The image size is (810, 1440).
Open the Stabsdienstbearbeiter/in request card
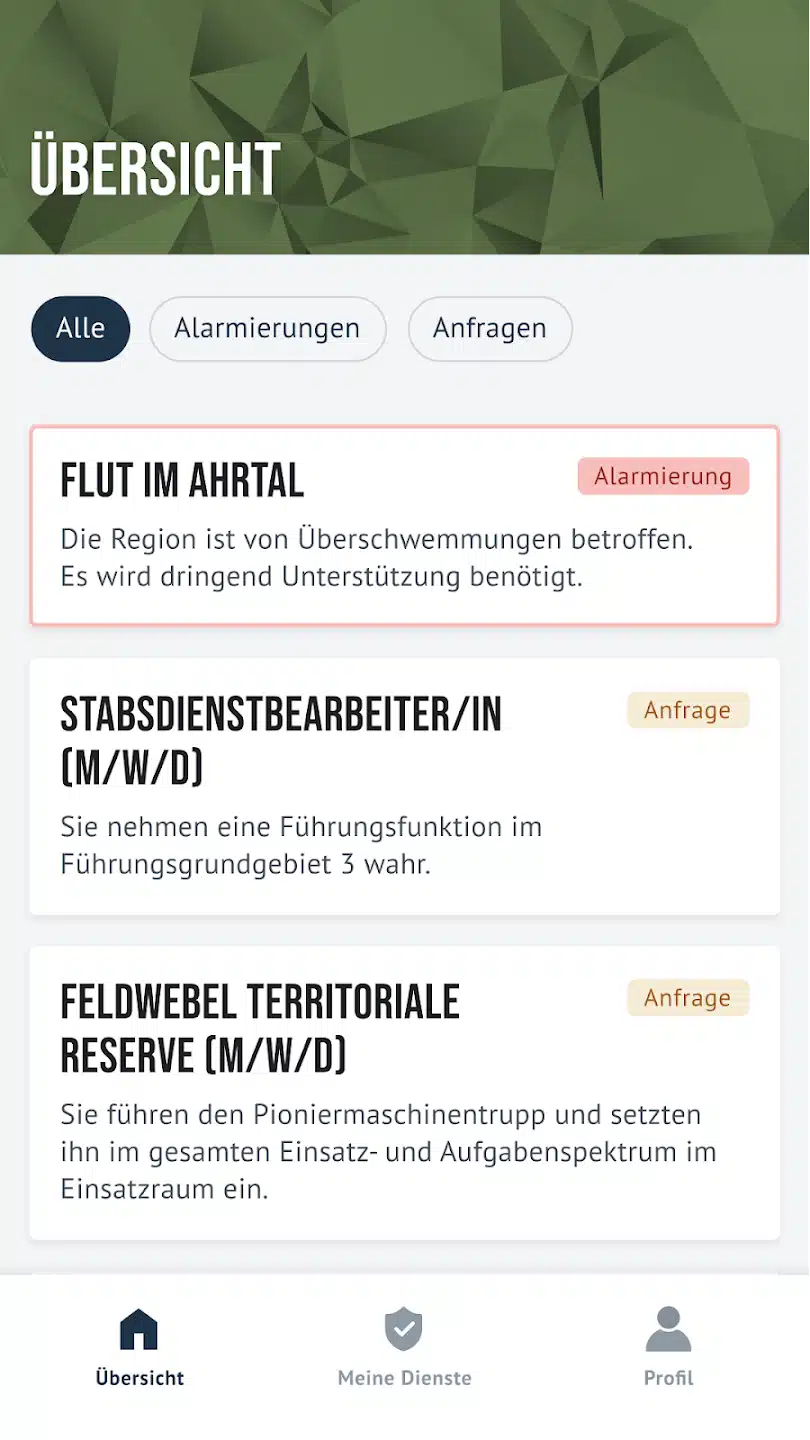coord(404,786)
